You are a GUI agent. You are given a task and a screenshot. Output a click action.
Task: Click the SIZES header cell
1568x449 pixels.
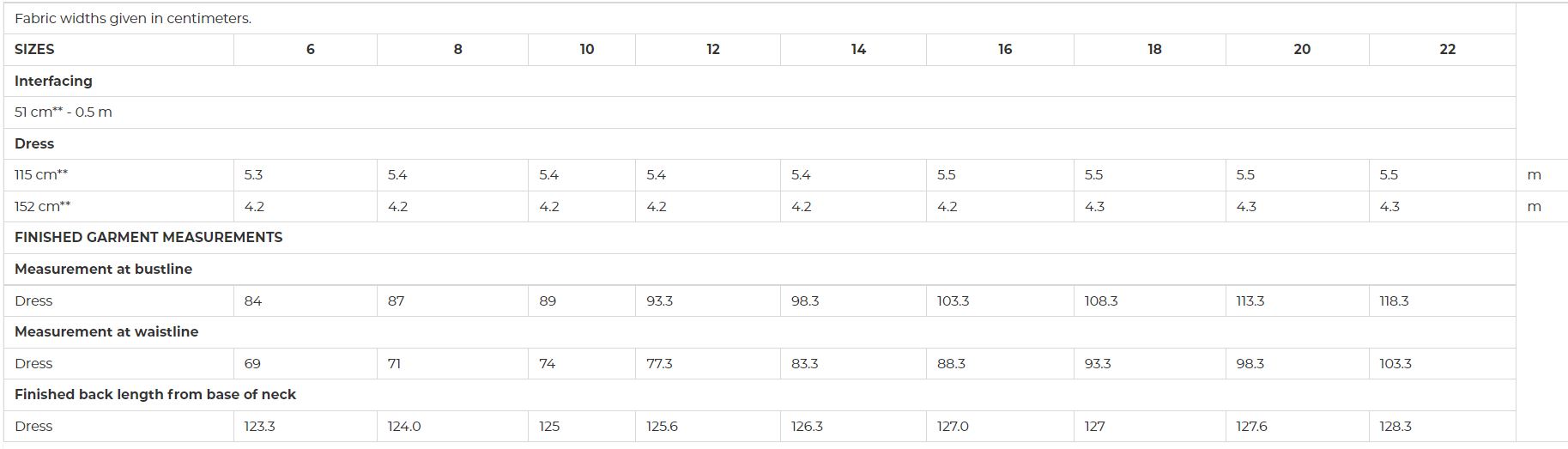[119, 50]
